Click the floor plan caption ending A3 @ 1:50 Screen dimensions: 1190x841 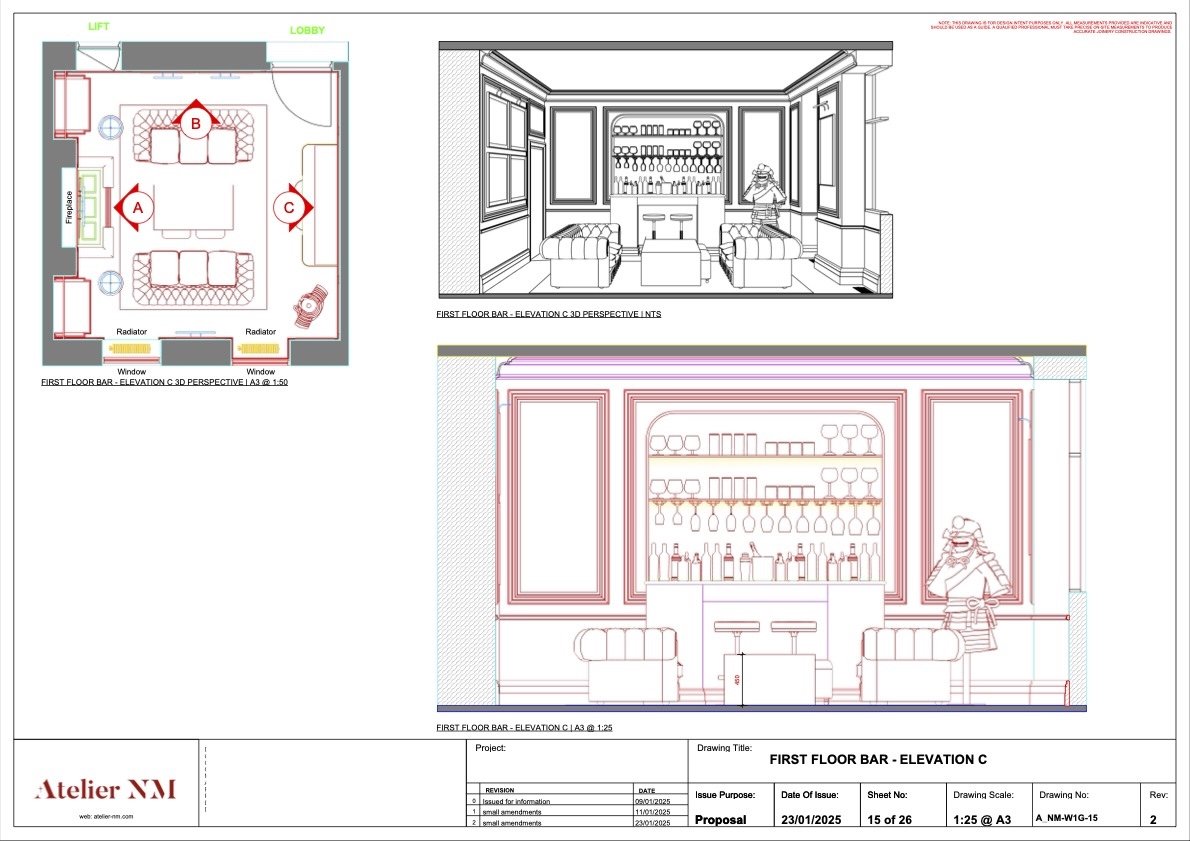pyautogui.click(x=164, y=383)
